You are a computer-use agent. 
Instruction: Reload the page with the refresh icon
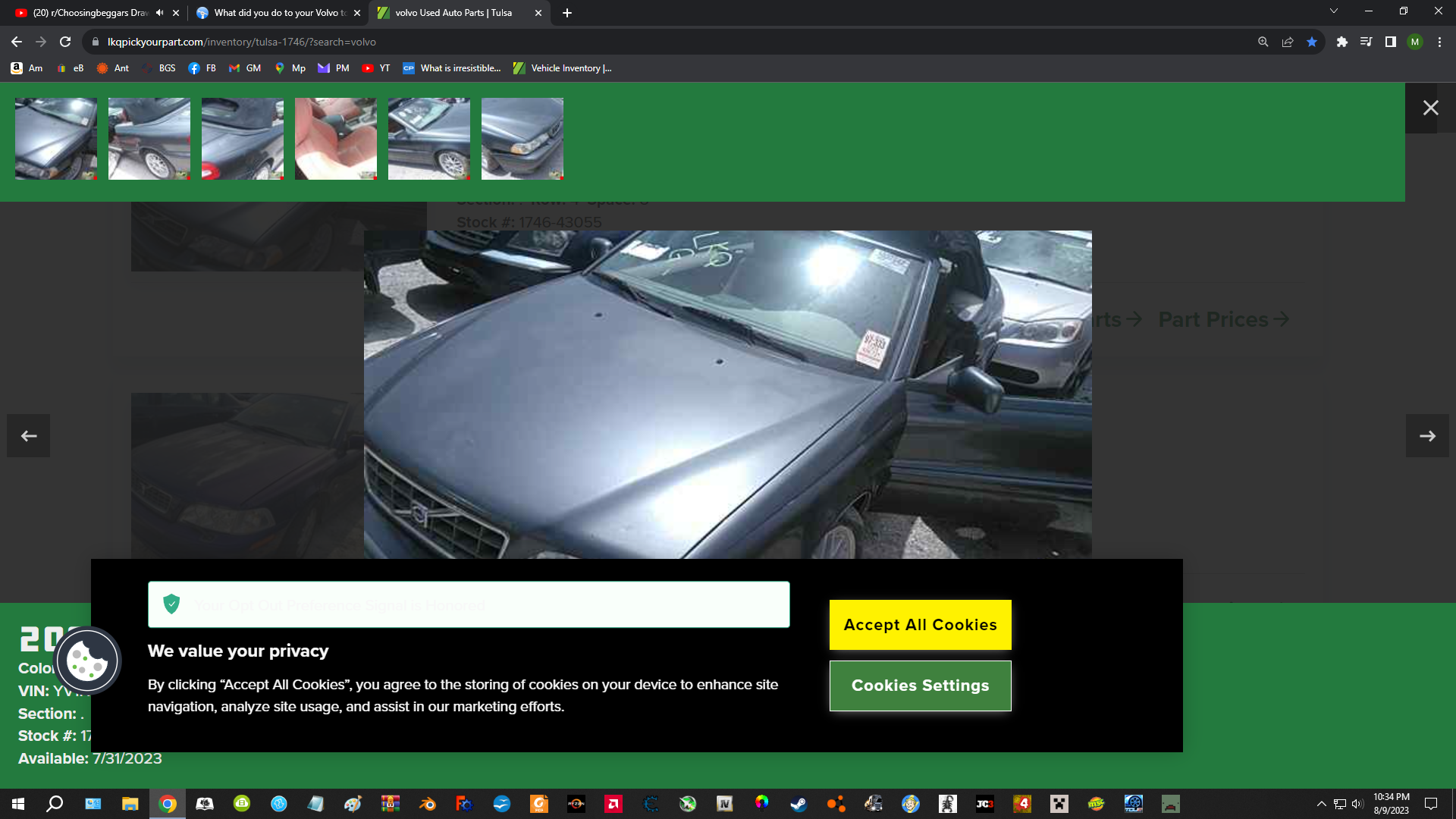(66, 42)
